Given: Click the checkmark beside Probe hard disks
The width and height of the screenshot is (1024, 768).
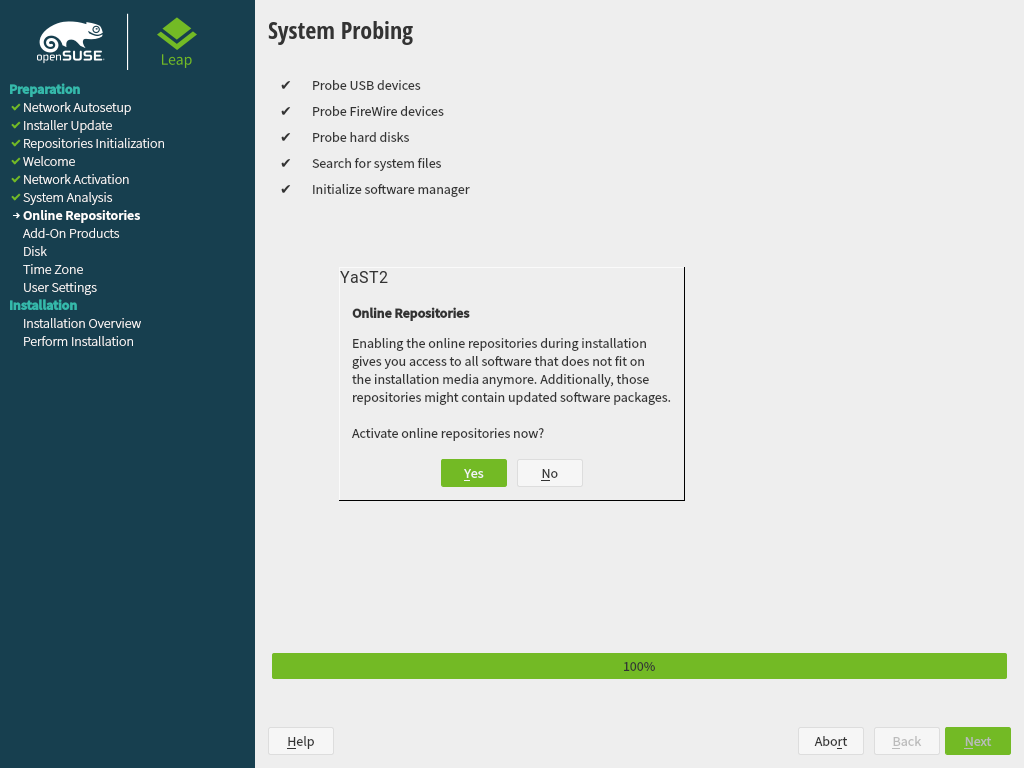Looking at the screenshot, I should pos(285,137).
